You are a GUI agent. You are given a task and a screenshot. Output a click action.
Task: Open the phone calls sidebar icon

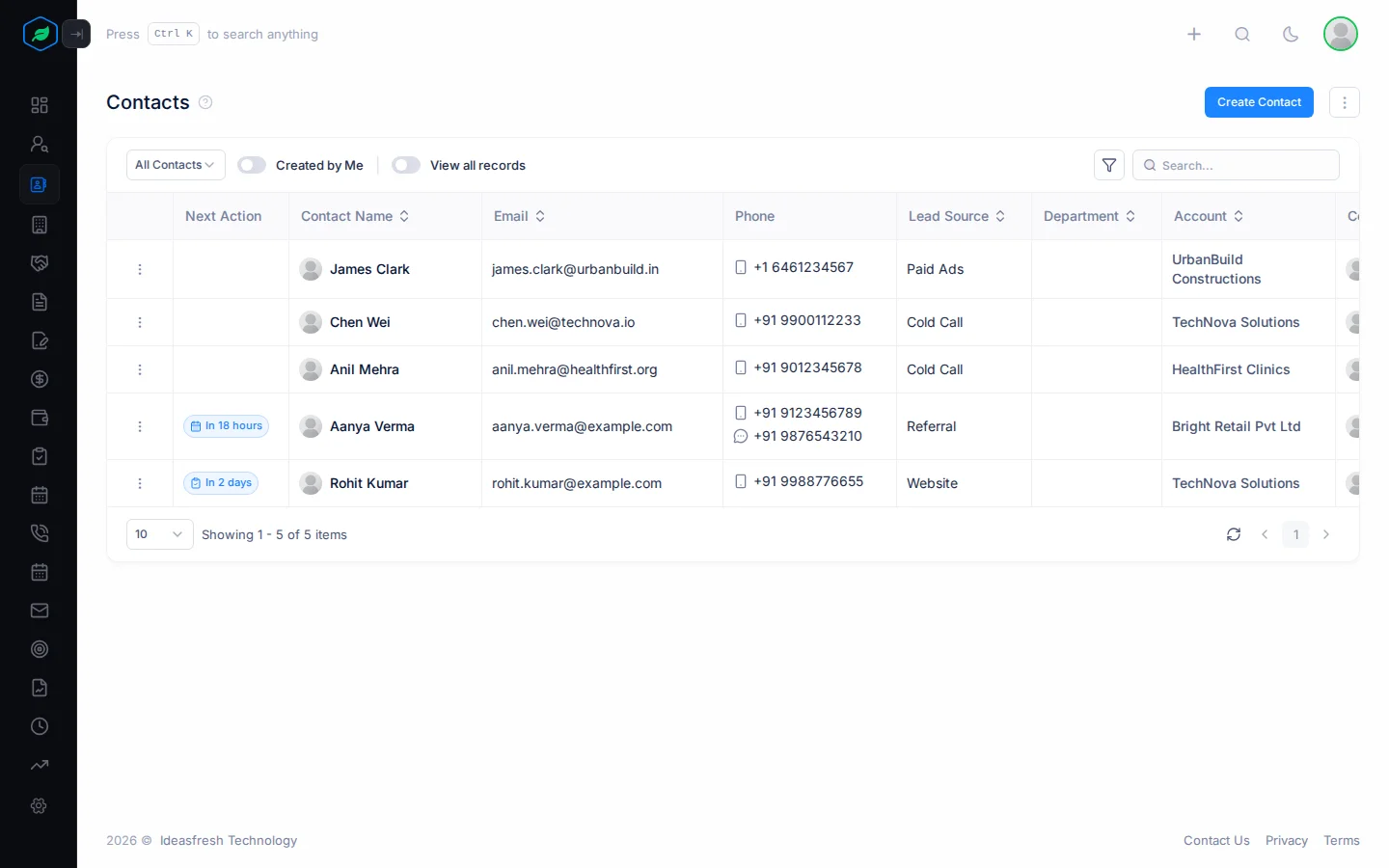[40, 533]
